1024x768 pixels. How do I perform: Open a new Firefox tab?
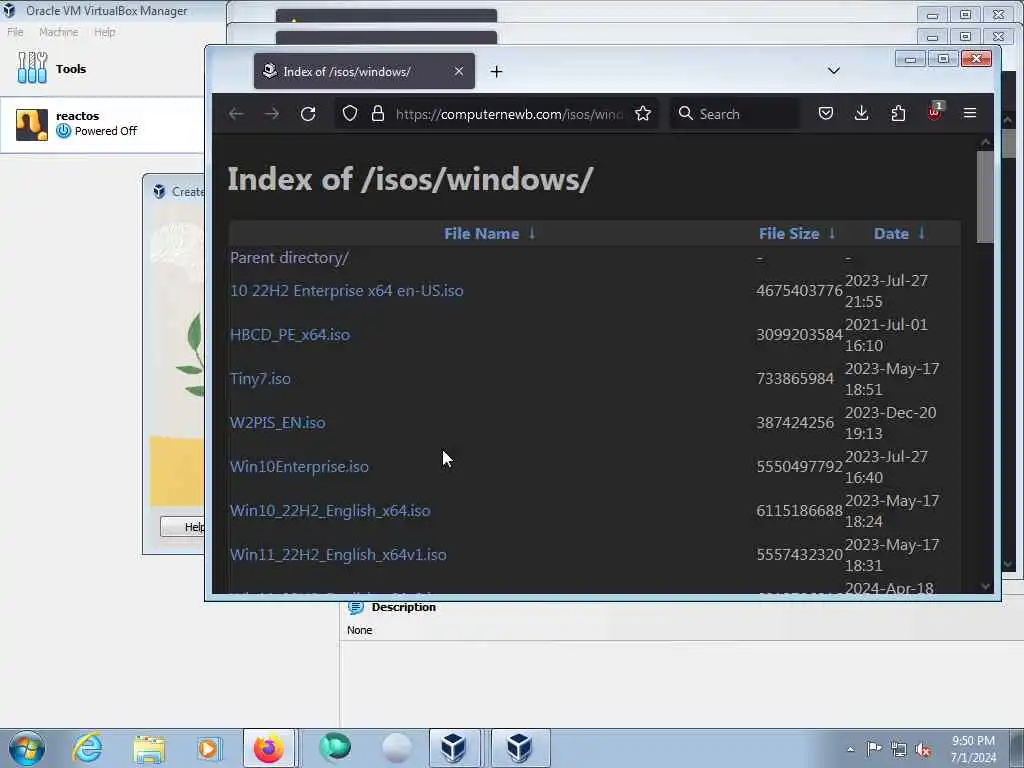pyautogui.click(x=496, y=71)
